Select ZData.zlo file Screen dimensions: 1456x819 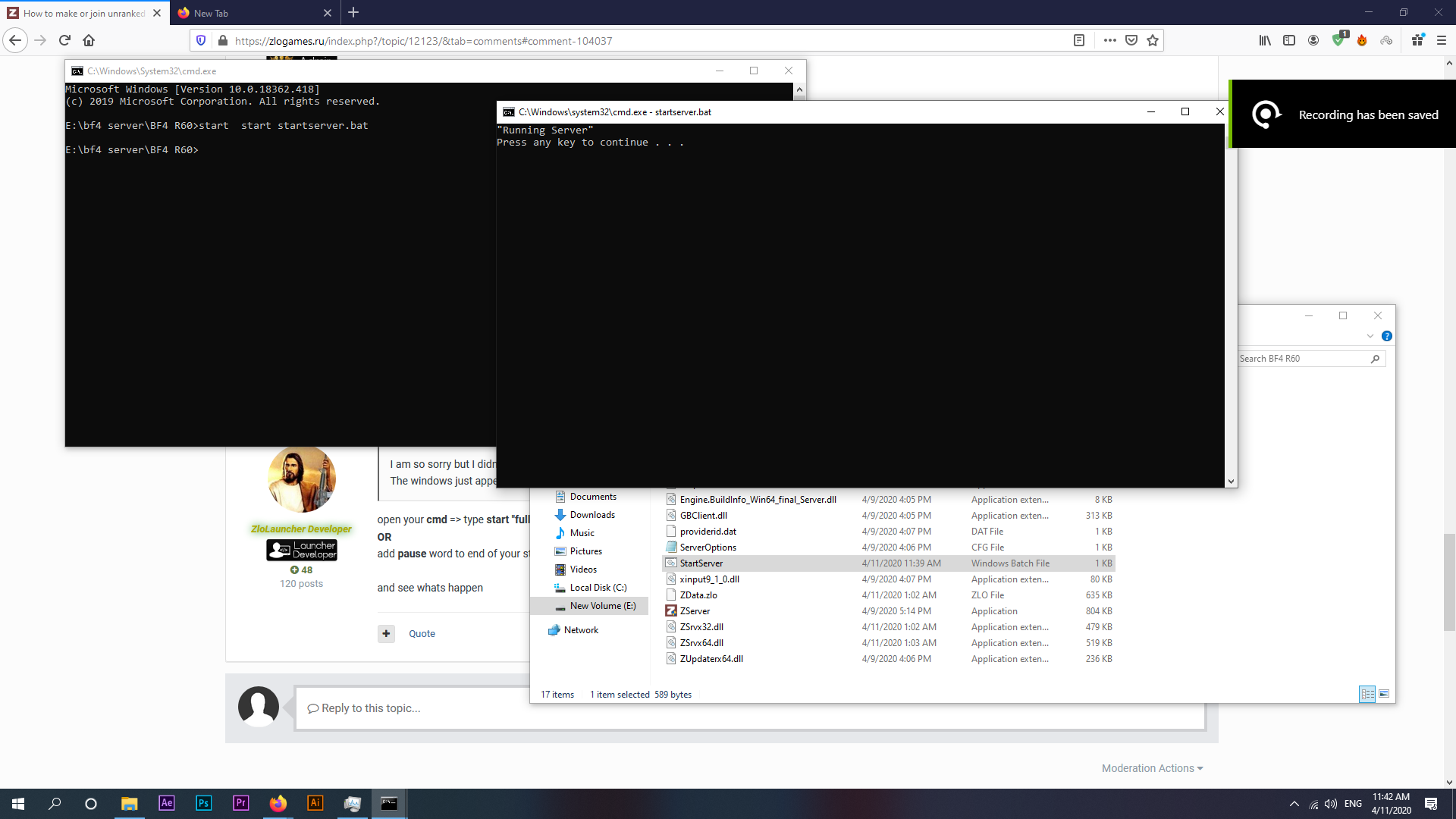pyautogui.click(x=889, y=595)
